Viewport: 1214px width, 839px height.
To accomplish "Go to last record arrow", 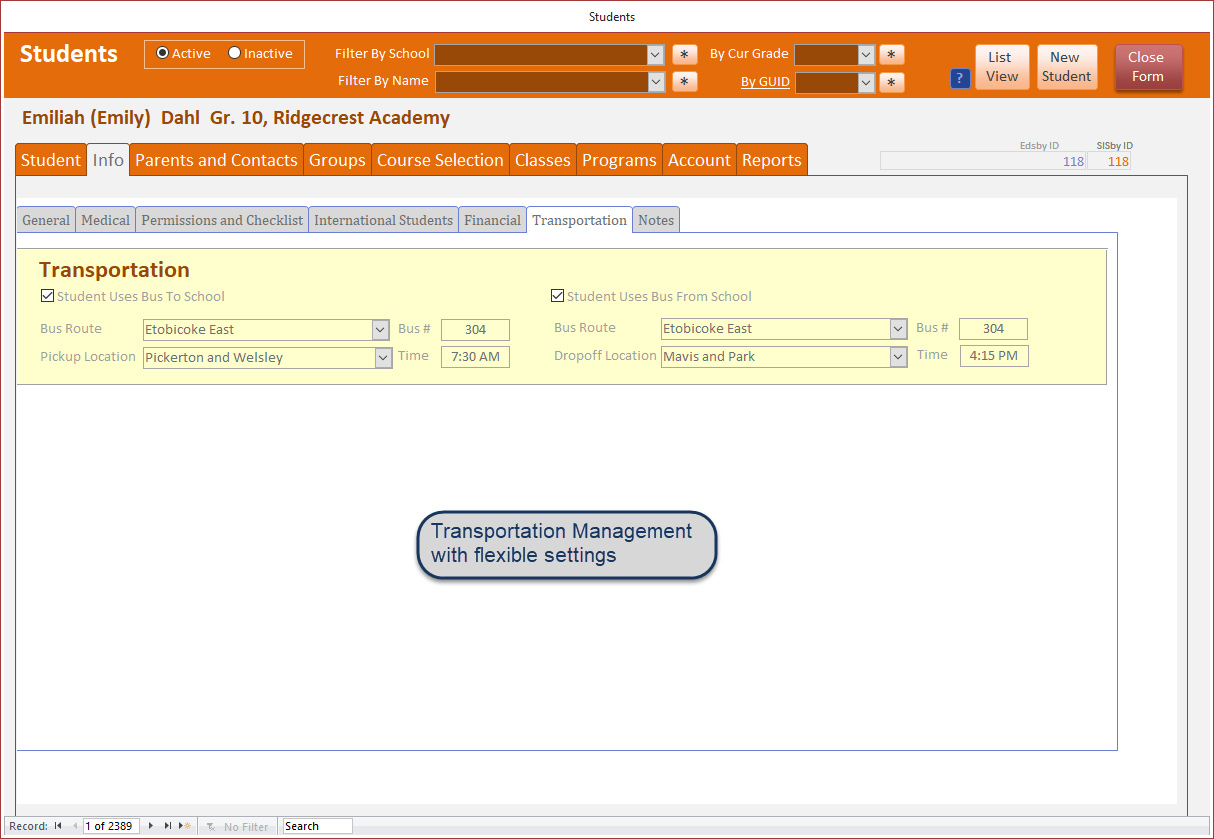I will click(x=168, y=826).
